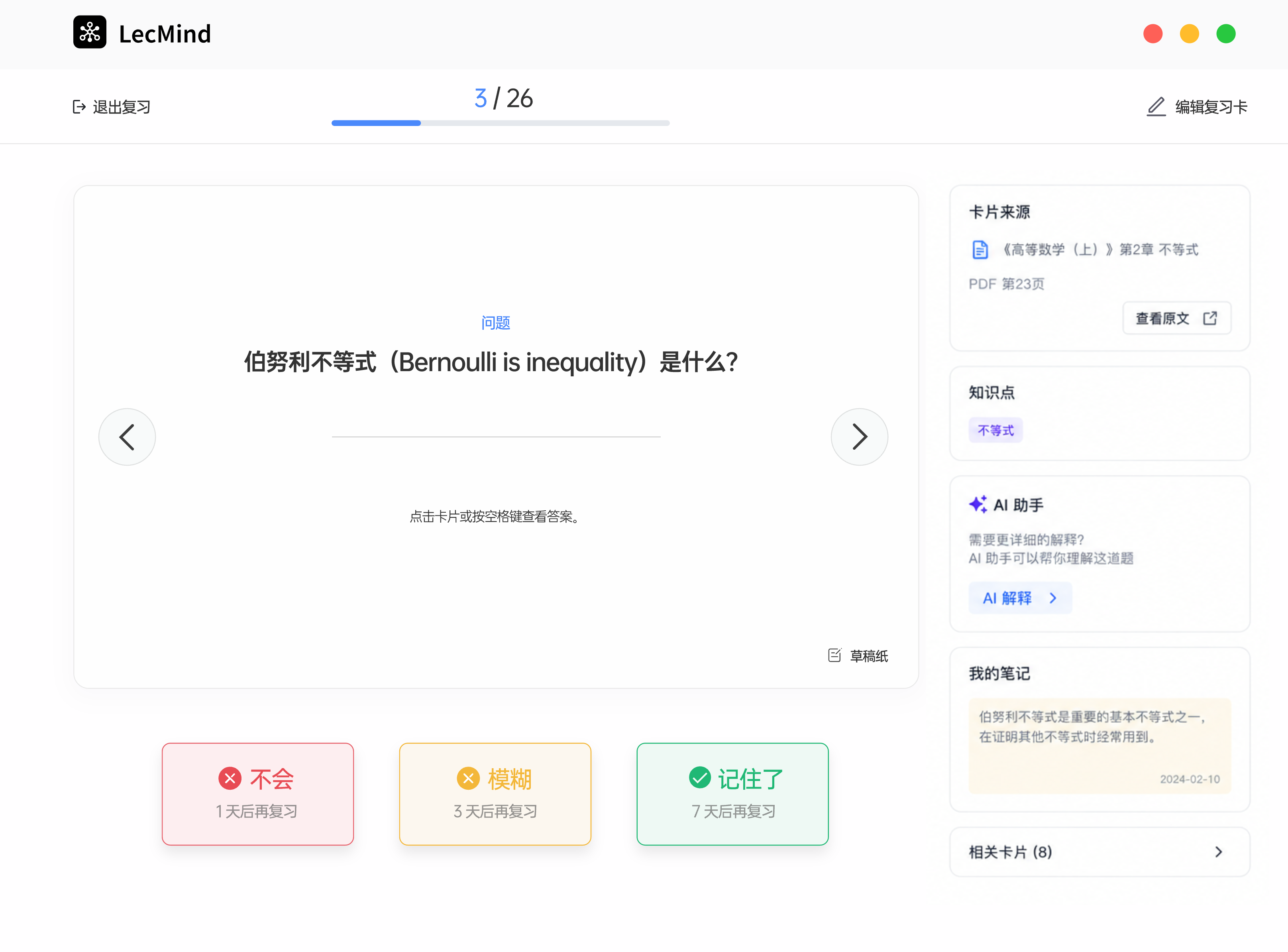Click the 我的笔记 note text box
The width and height of the screenshot is (1288, 952).
pos(1100,746)
